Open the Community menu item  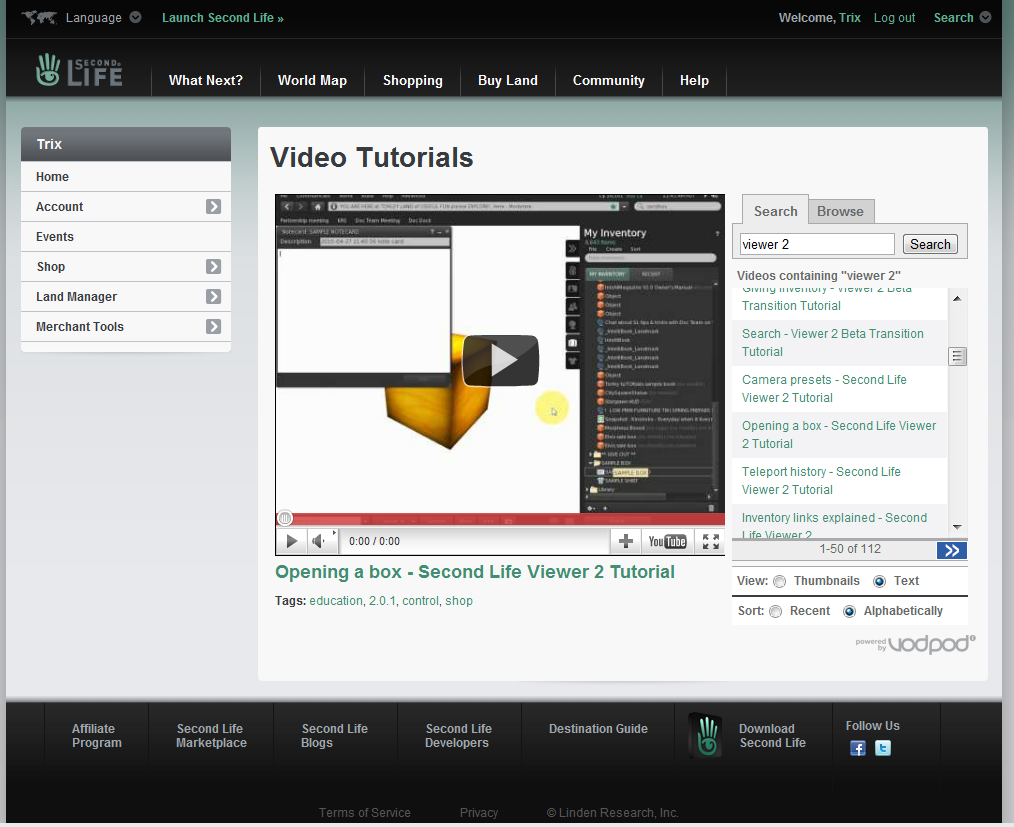[x=609, y=80]
